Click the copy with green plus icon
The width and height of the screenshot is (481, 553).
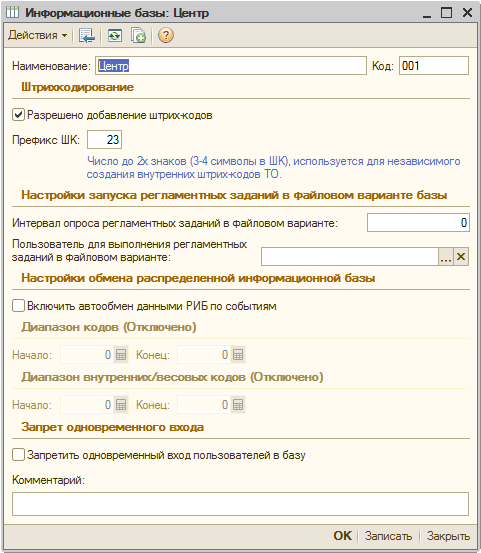[x=138, y=35]
